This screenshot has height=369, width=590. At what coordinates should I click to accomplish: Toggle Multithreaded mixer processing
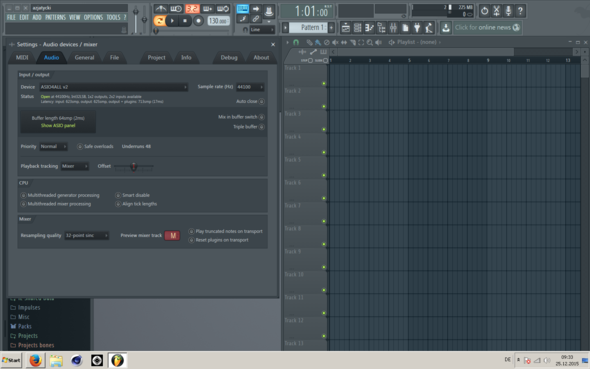[23, 204]
